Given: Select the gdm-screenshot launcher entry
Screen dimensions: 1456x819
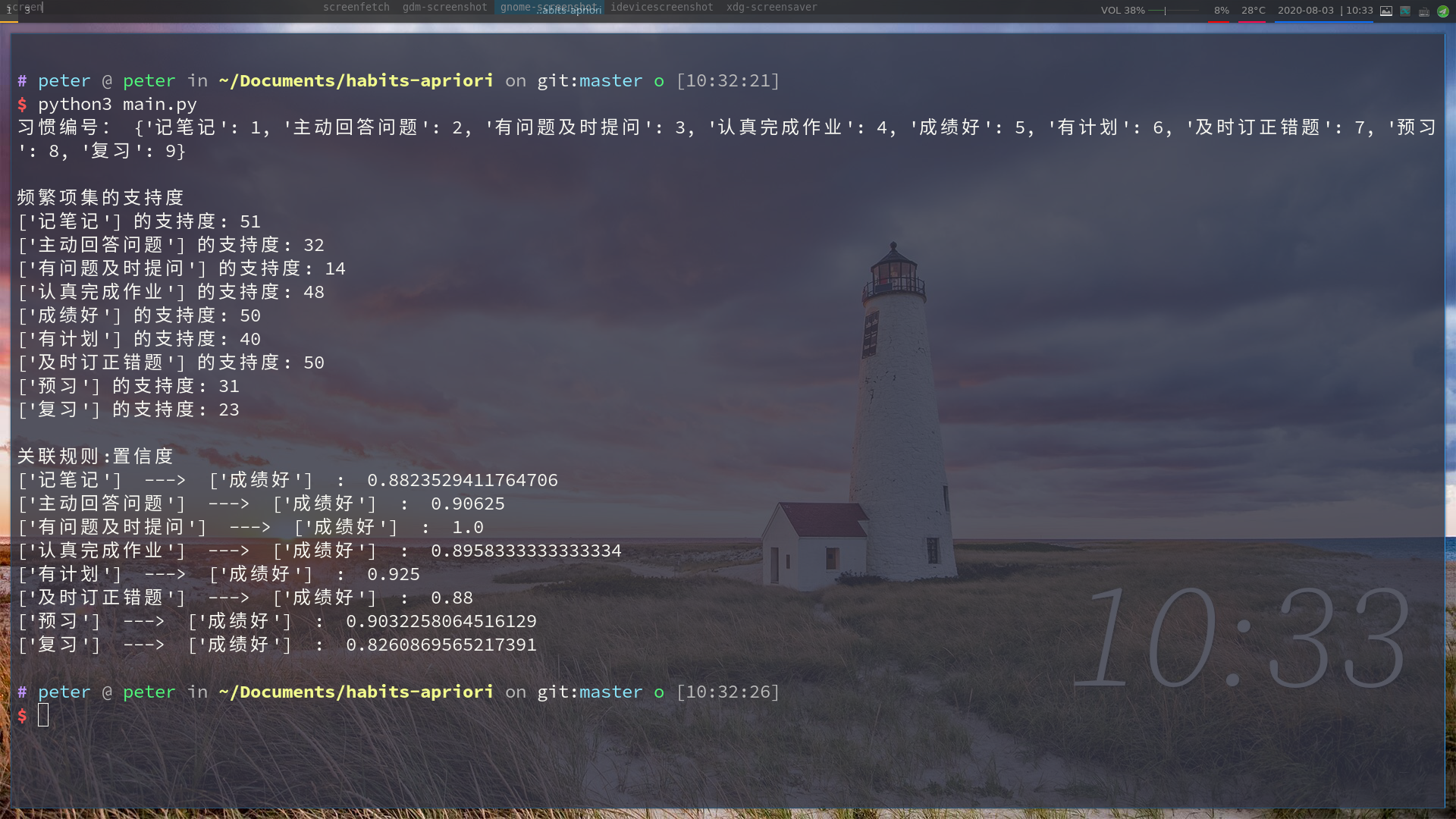Looking at the screenshot, I should pos(444,7).
